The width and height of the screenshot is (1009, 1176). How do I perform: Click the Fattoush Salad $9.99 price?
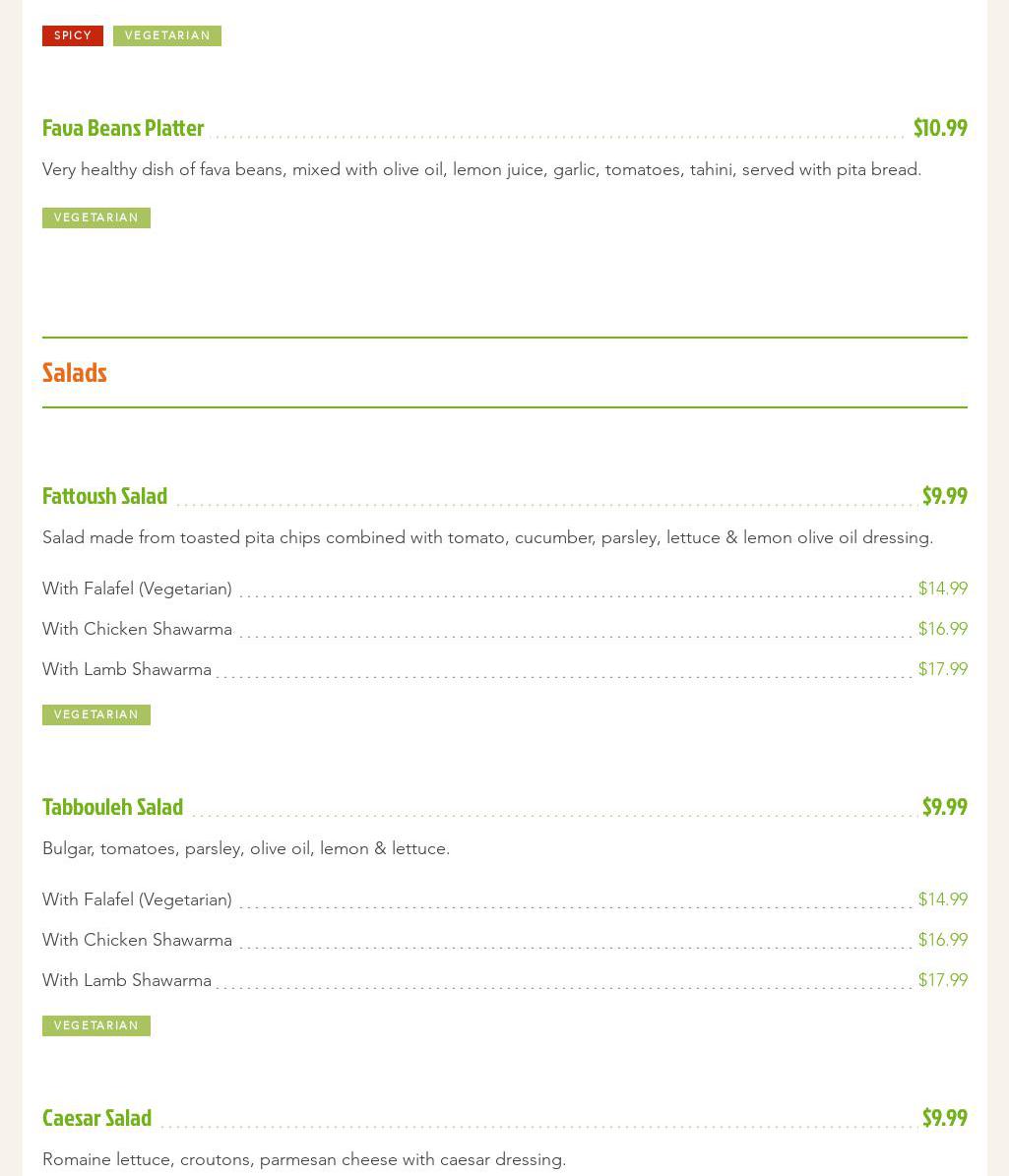point(943,496)
